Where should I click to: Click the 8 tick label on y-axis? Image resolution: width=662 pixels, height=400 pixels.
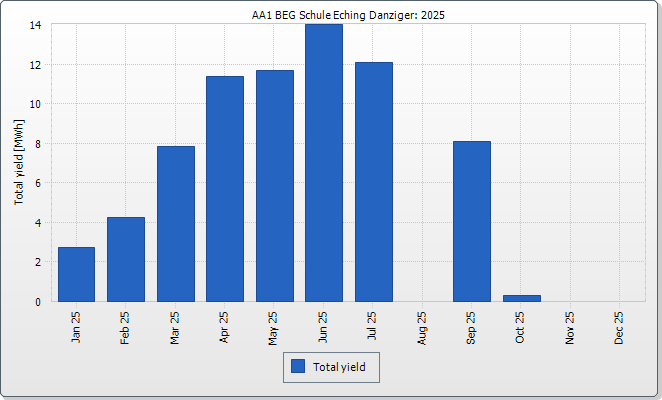(38, 143)
